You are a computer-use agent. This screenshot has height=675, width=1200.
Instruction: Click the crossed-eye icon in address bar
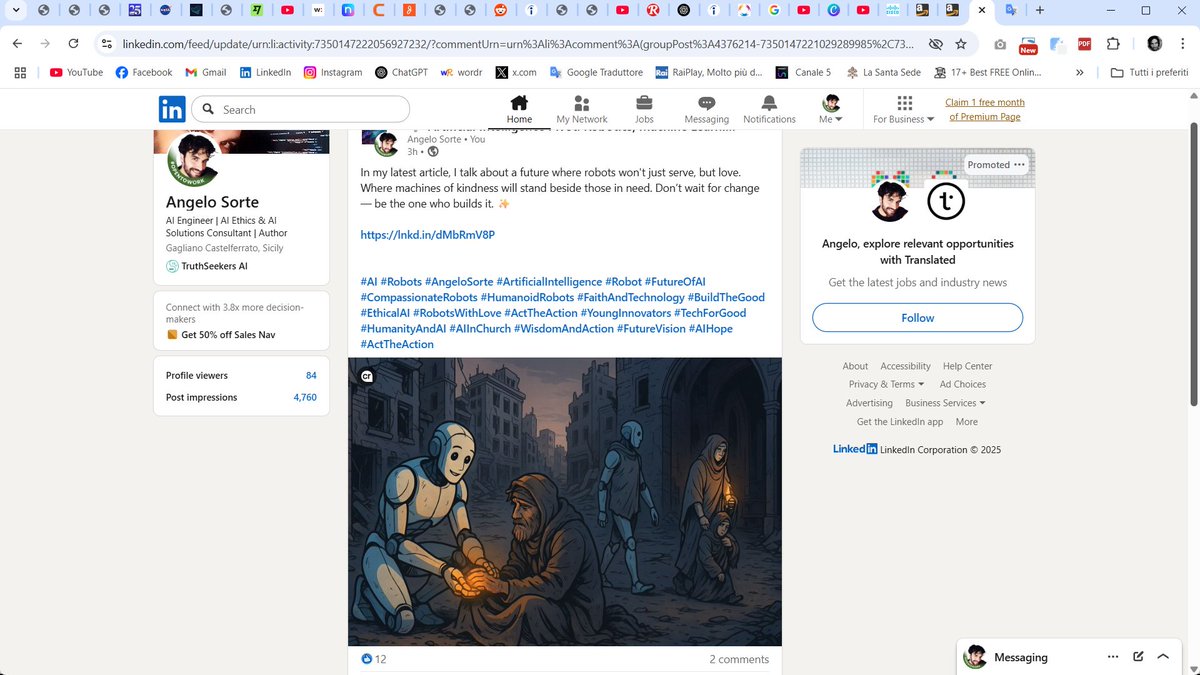tap(935, 44)
